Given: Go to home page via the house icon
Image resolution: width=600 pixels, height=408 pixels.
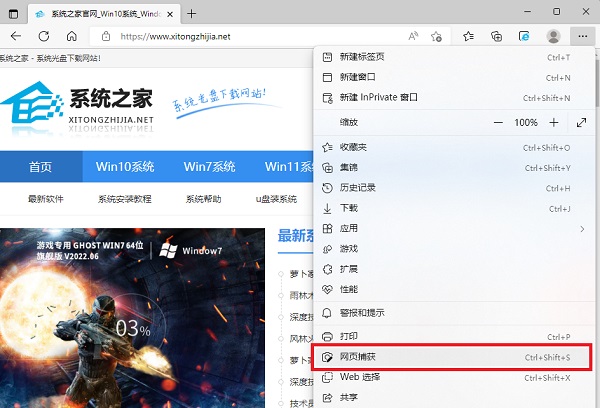Looking at the screenshot, I should coord(72,36).
